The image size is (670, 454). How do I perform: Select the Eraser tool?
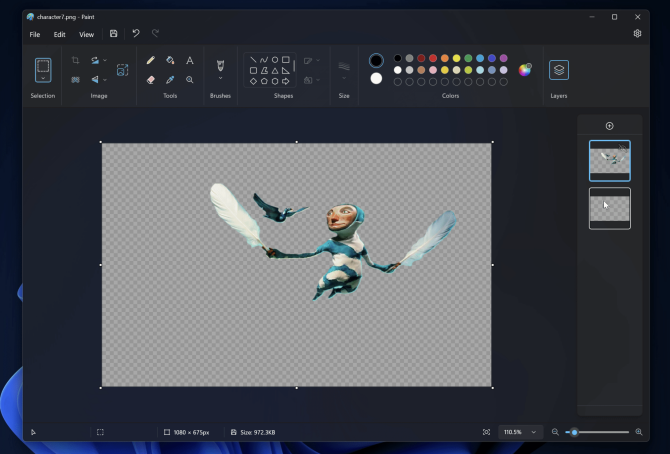pos(150,80)
